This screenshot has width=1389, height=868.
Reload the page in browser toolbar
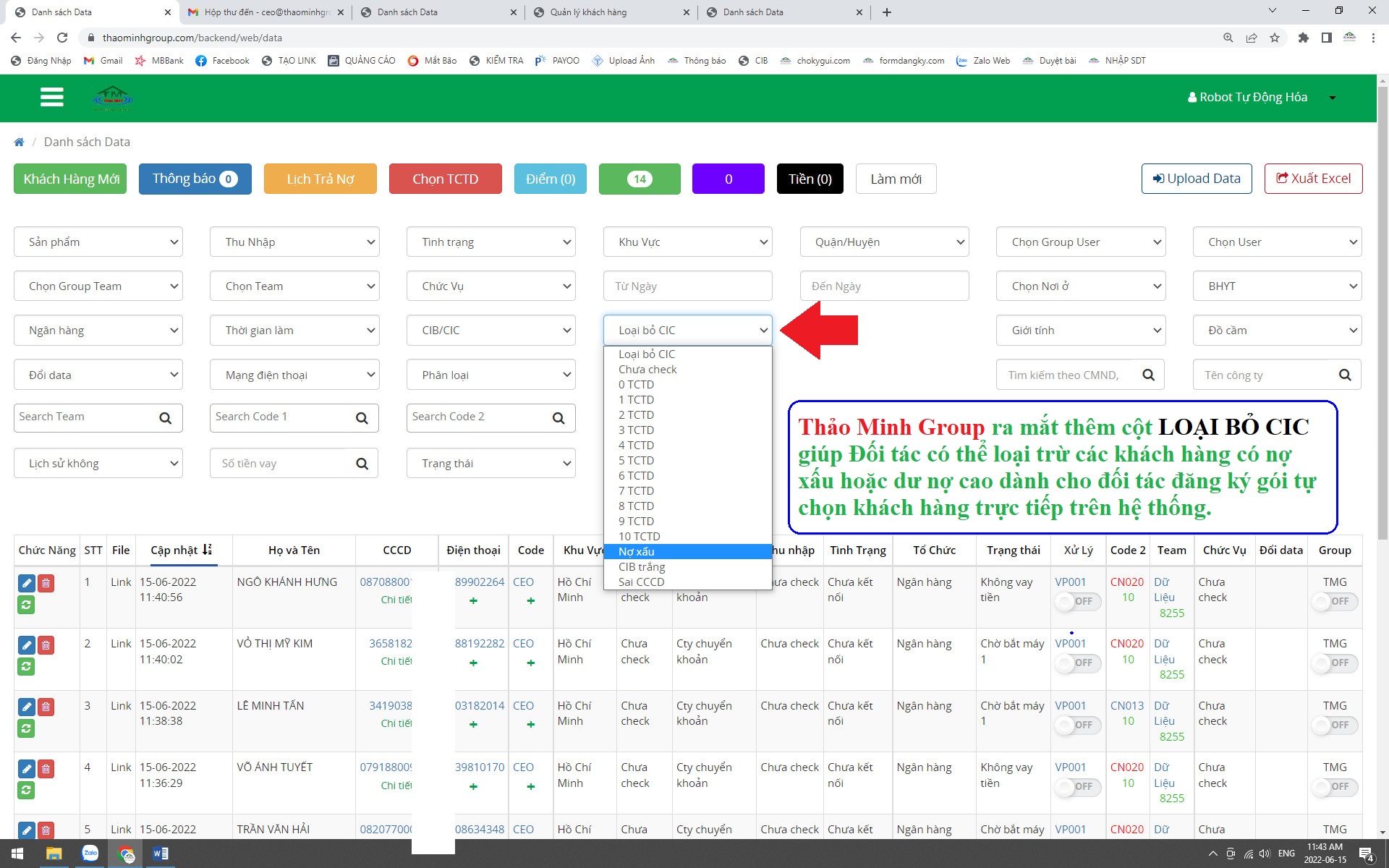[62, 38]
